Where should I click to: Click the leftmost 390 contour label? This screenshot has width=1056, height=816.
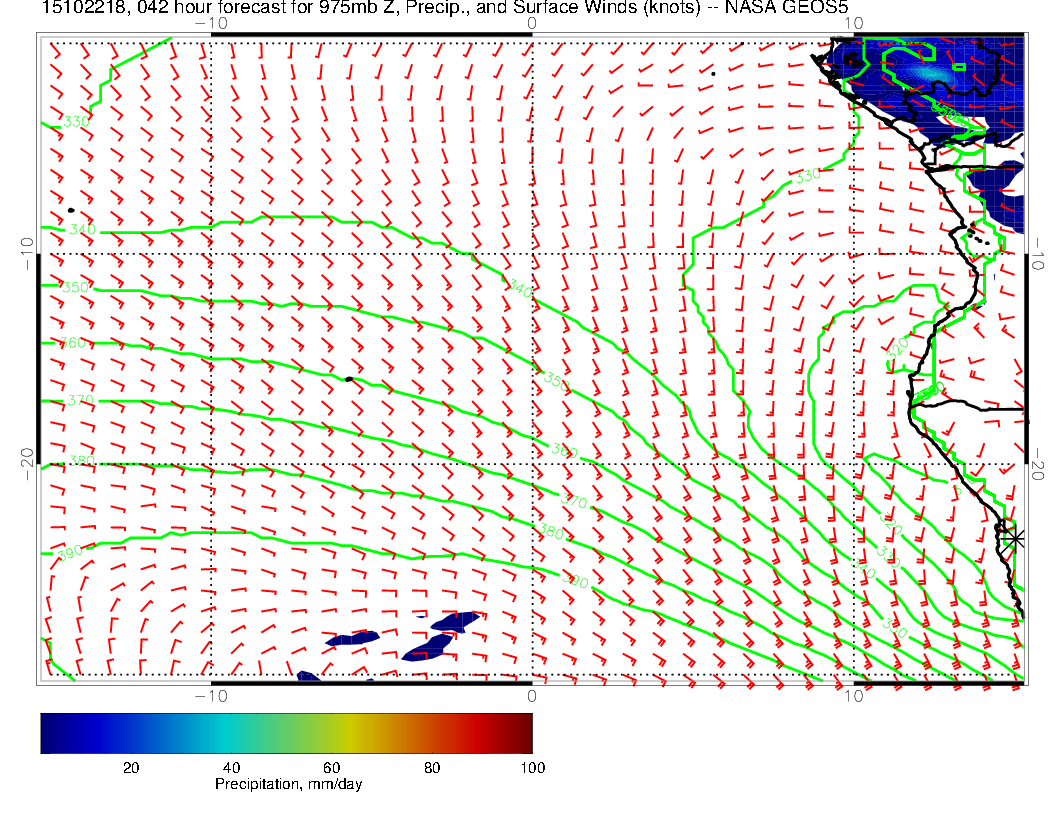click(x=68, y=552)
